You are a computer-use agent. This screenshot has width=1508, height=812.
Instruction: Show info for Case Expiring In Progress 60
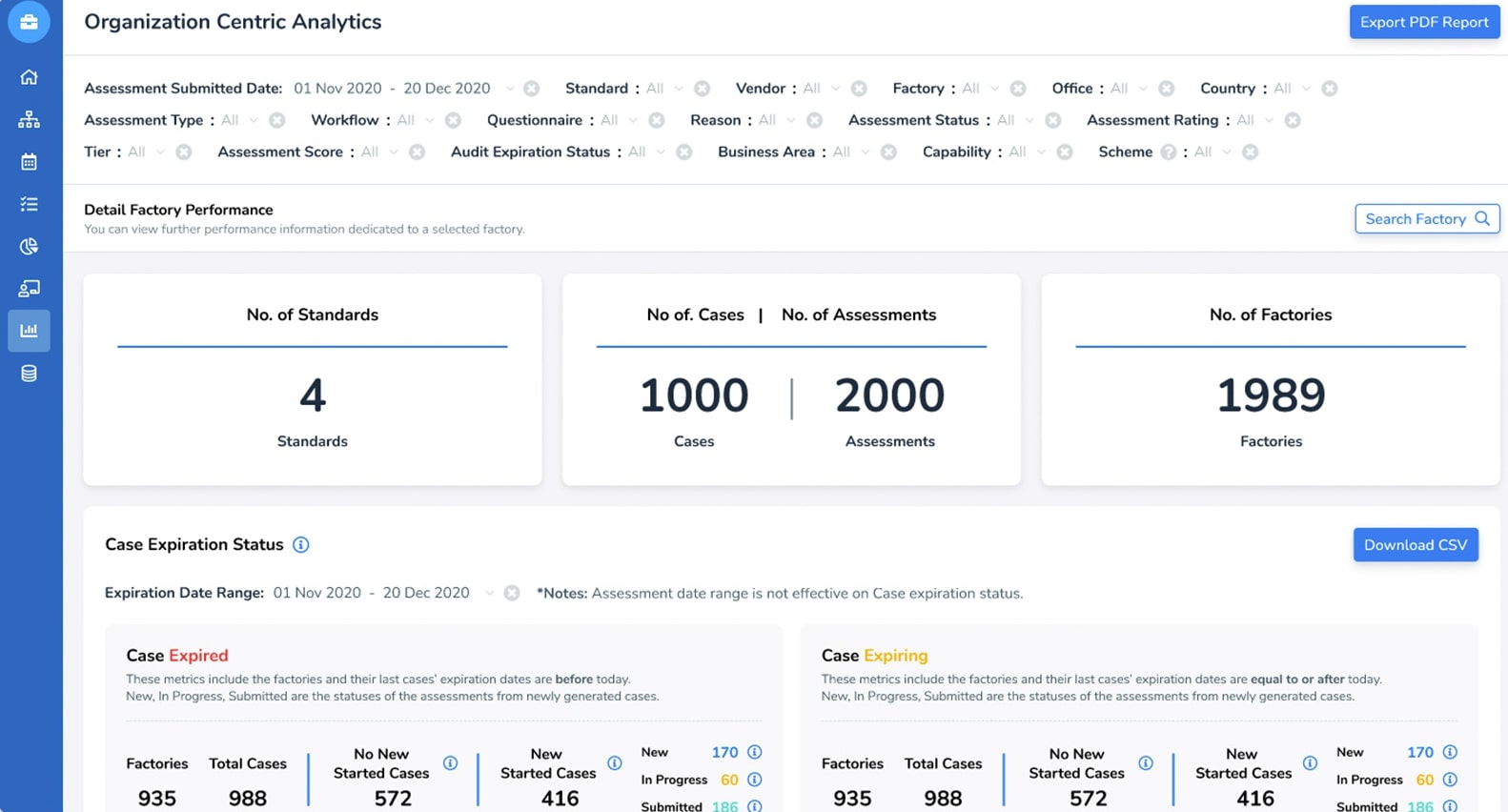coord(1450,780)
